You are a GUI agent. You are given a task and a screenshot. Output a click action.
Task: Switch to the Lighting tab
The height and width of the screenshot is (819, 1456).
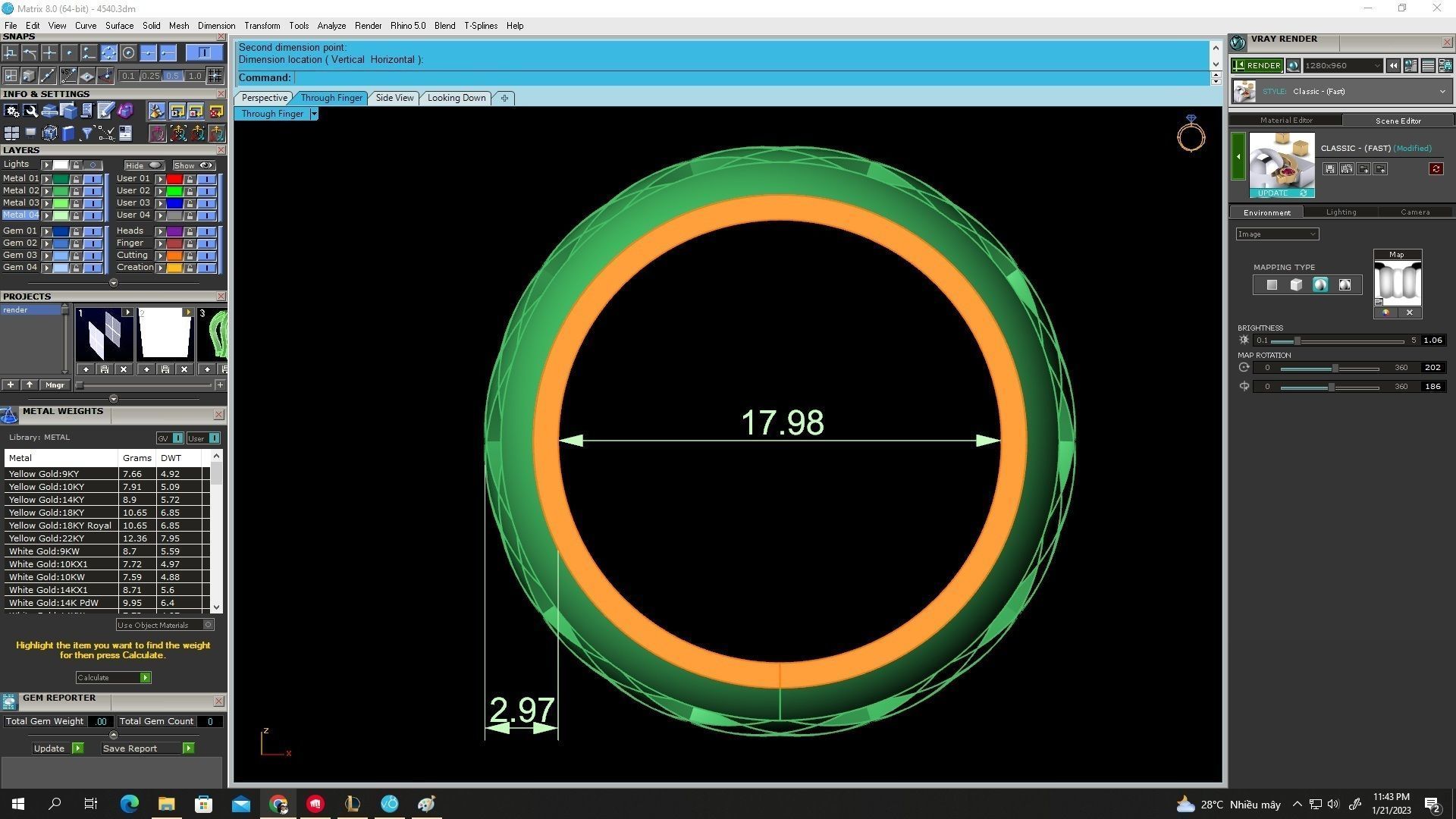(1341, 212)
